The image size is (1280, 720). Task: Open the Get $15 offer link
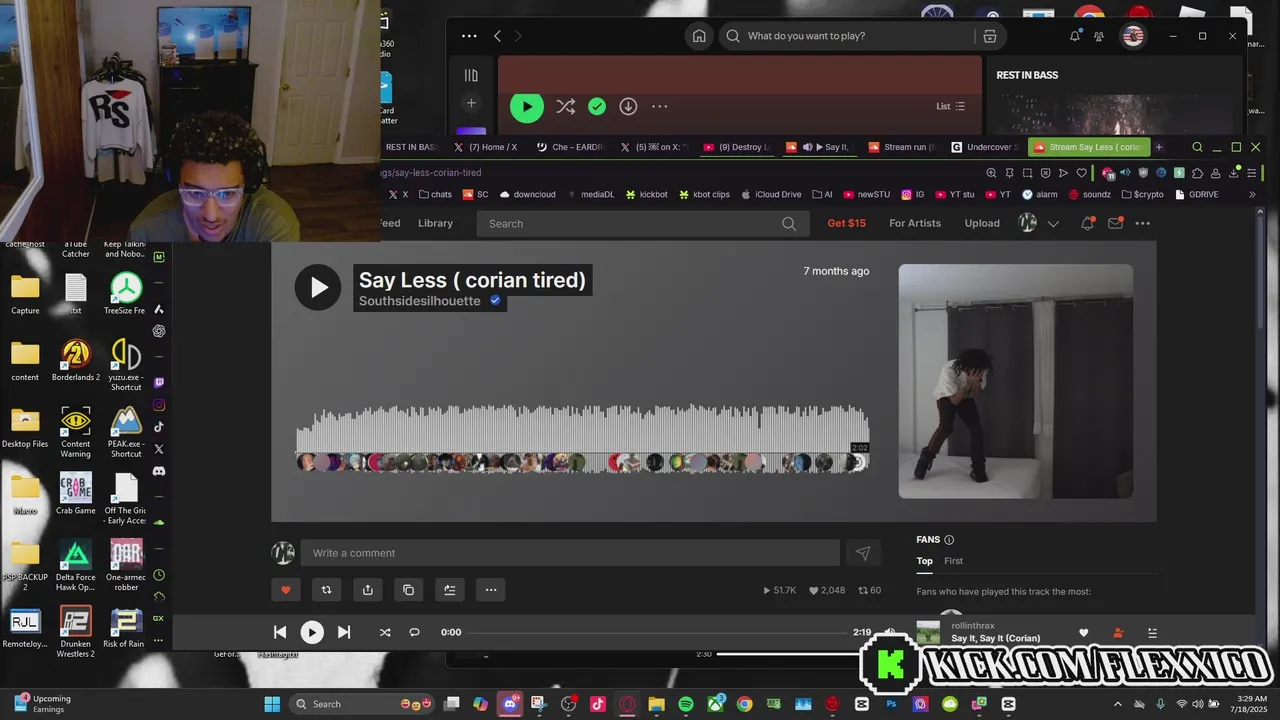click(x=847, y=223)
